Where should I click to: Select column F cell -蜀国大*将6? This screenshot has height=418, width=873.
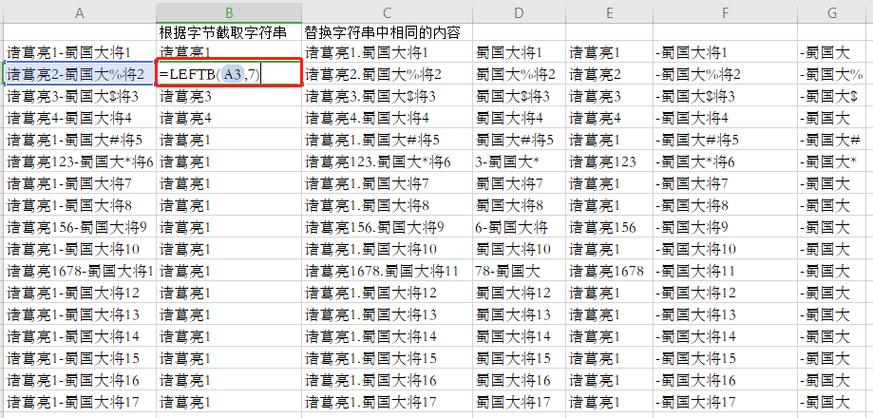click(x=725, y=162)
